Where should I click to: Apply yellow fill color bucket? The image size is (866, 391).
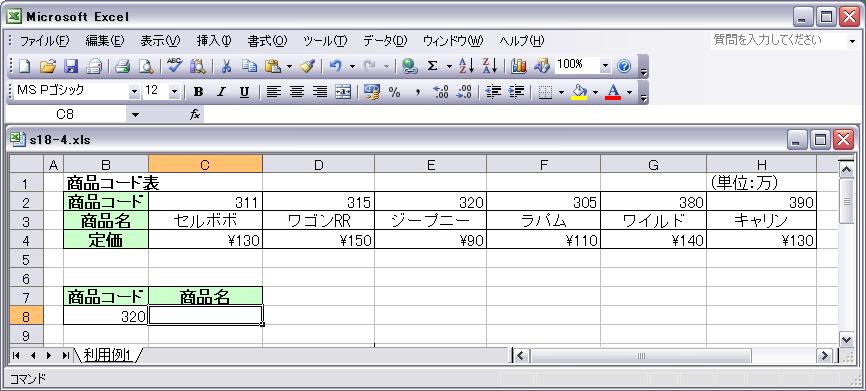(x=579, y=92)
